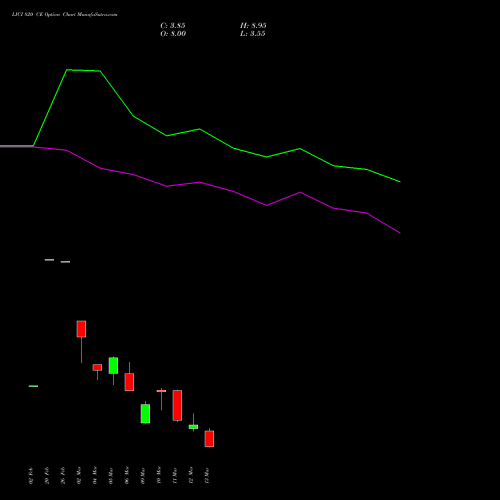Select the last red candle above 13 Mar
This screenshot has width=500, height=500.
coord(209,439)
